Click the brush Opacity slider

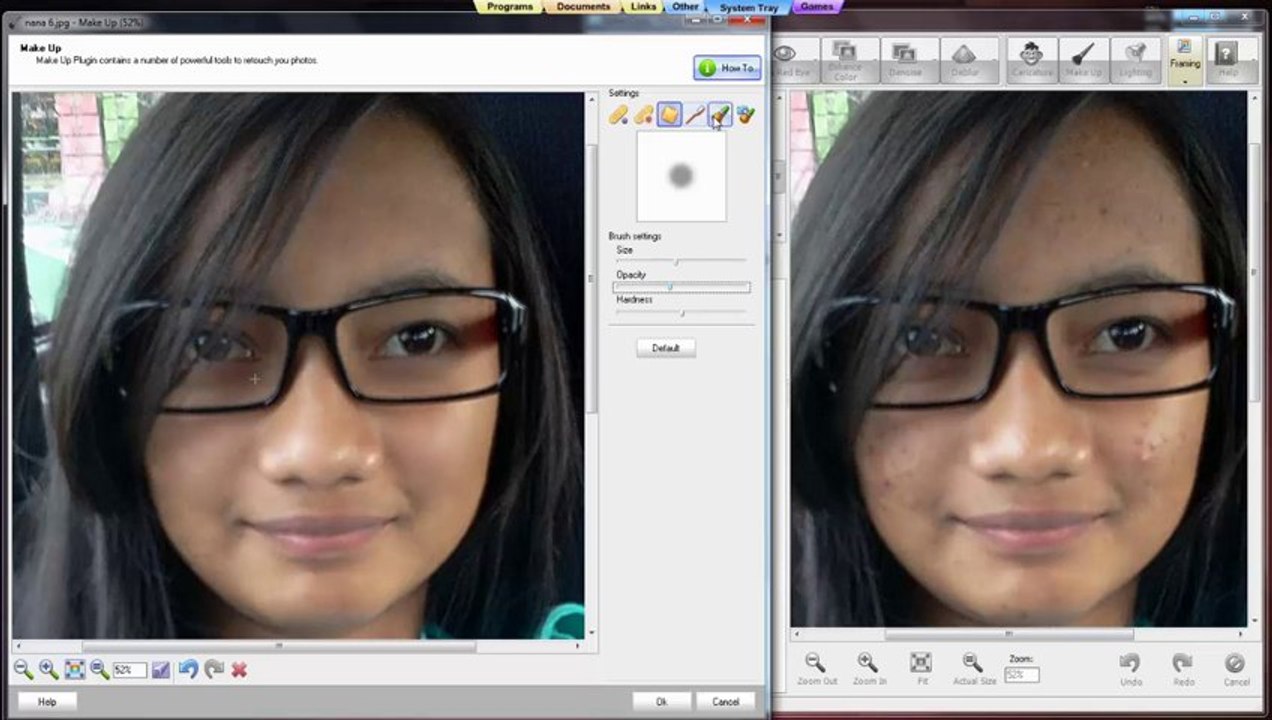coord(681,287)
